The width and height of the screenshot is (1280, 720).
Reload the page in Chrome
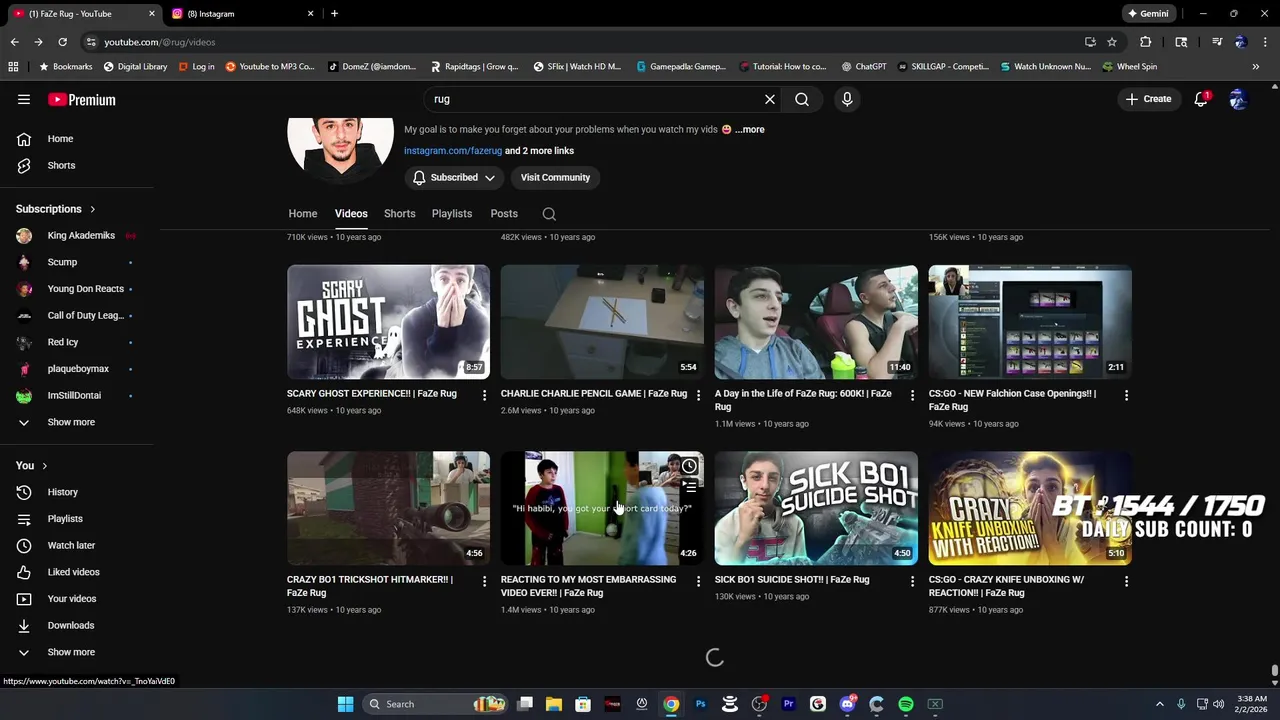(x=62, y=42)
